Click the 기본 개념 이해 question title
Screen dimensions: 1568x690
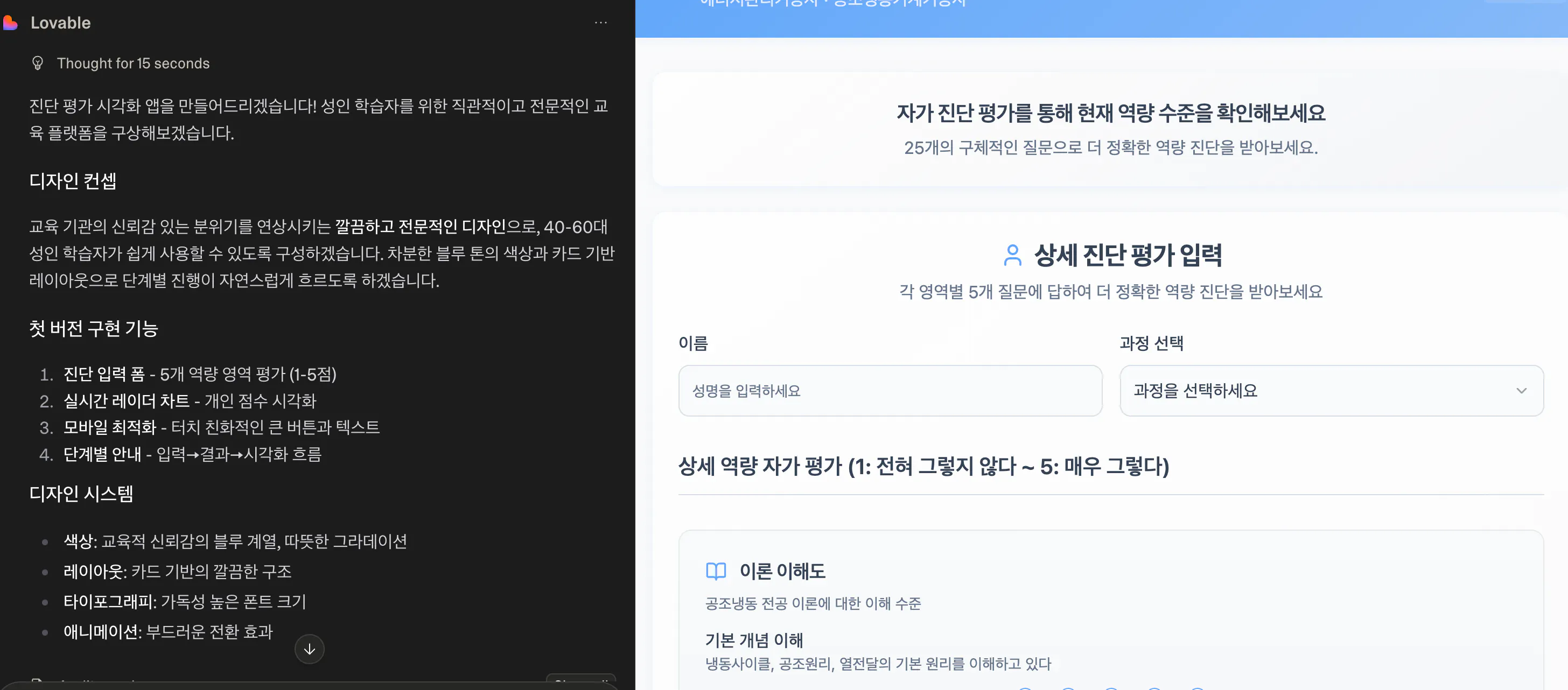(x=753, y=640)
